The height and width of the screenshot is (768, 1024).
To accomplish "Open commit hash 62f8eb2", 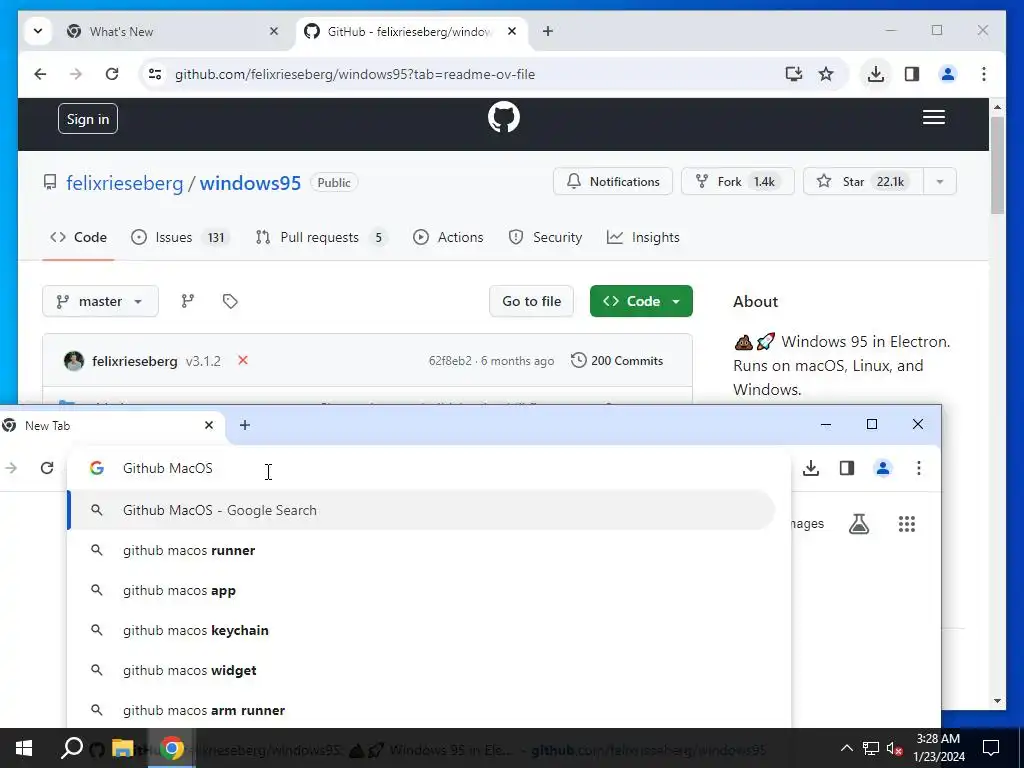I will click(450, 361).
